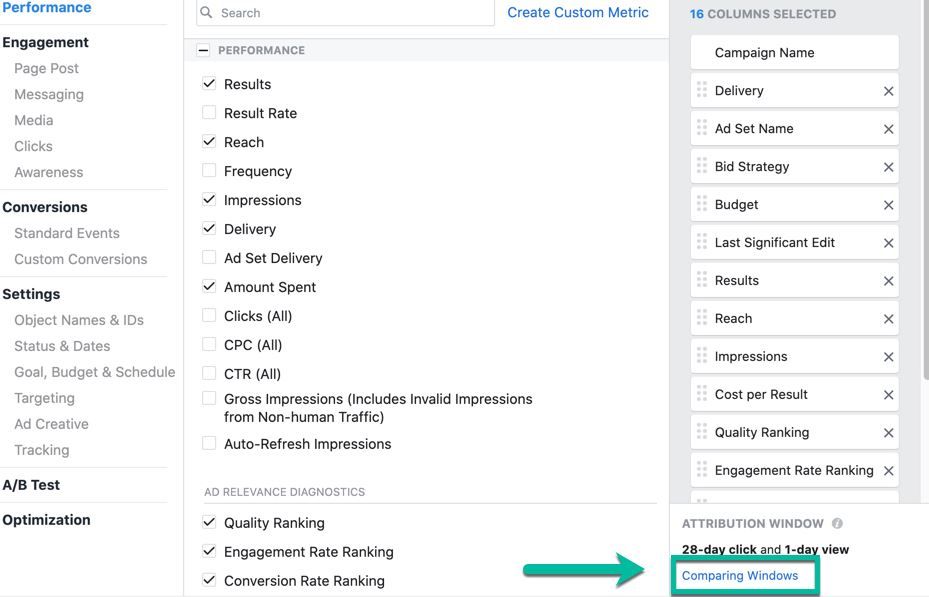Click the drag handle beside Results column
Screen dimensions: 929x597
[x=700, y=280]
